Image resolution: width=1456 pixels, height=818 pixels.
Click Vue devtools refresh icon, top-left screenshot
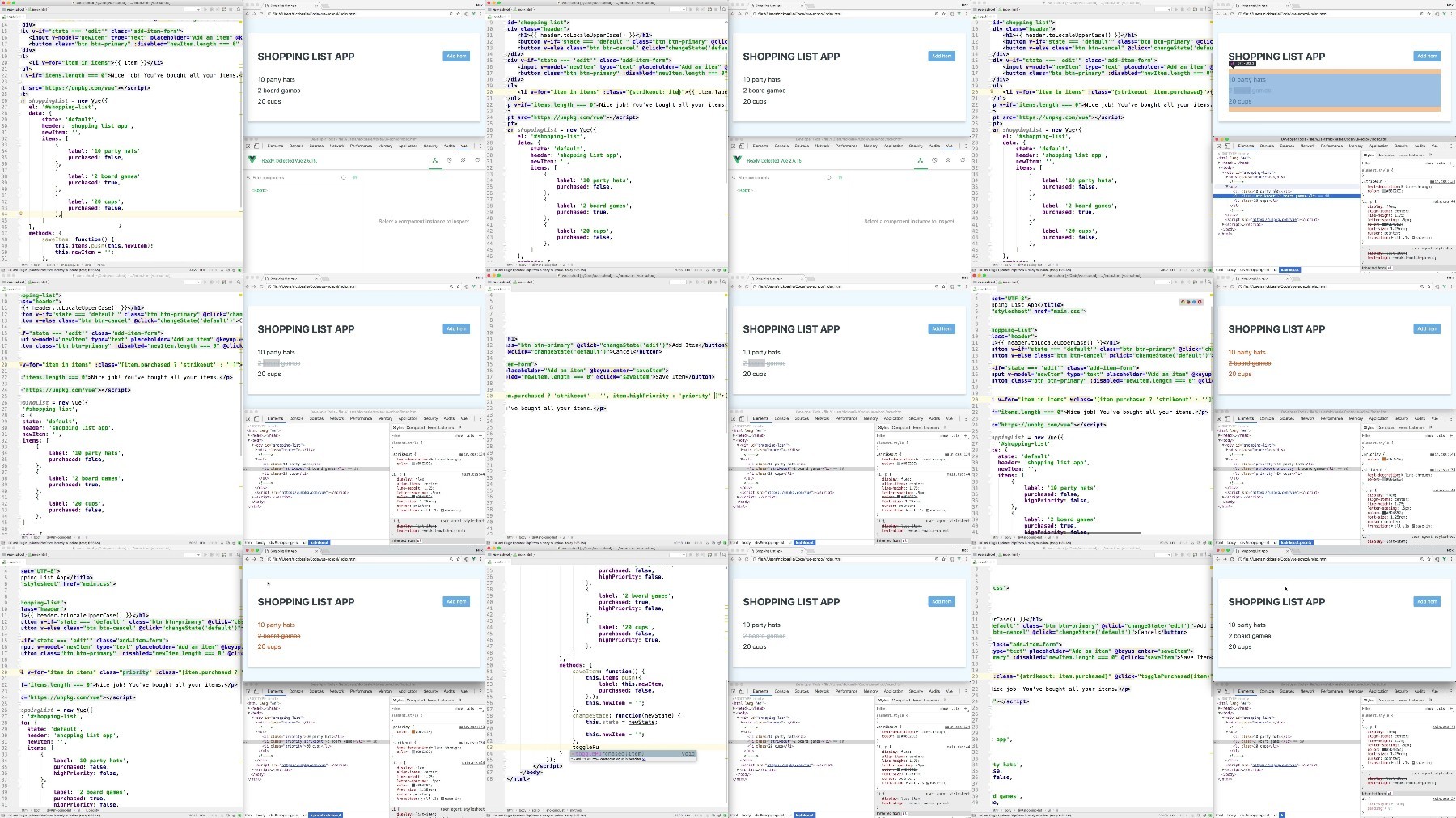pyautogui.click(x=477, y=160)
